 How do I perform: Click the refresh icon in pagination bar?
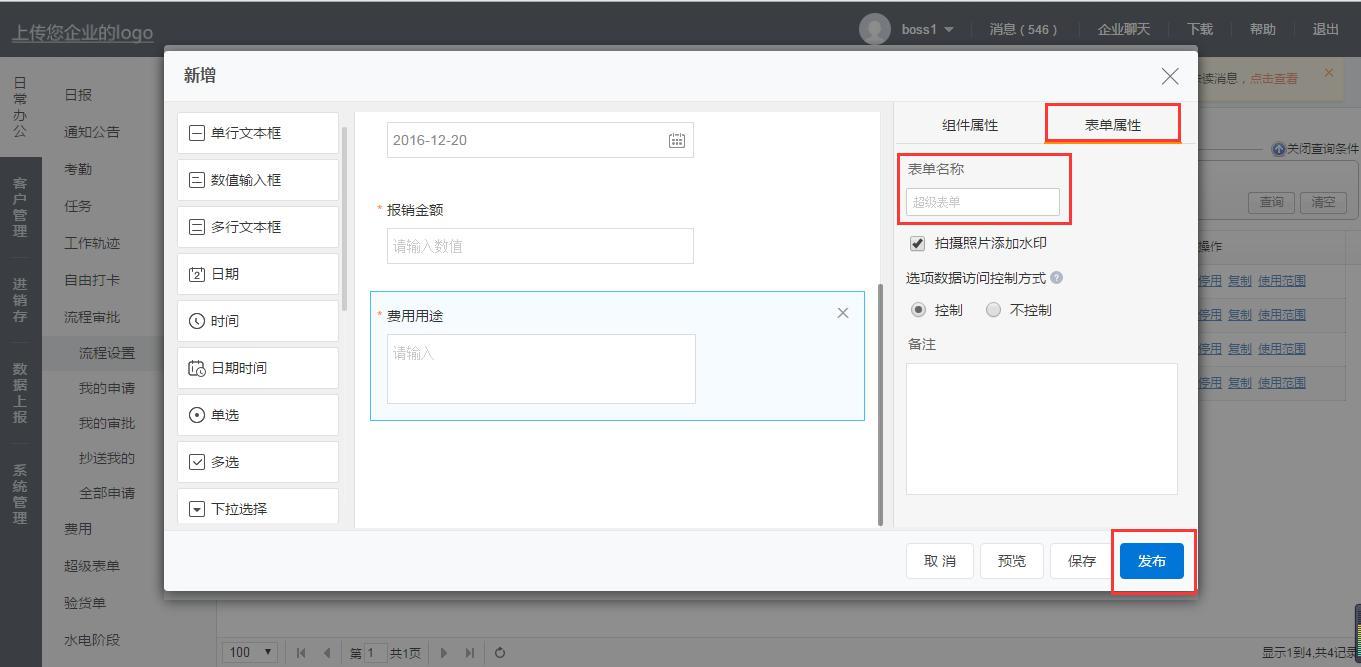(x=500, y=653)
